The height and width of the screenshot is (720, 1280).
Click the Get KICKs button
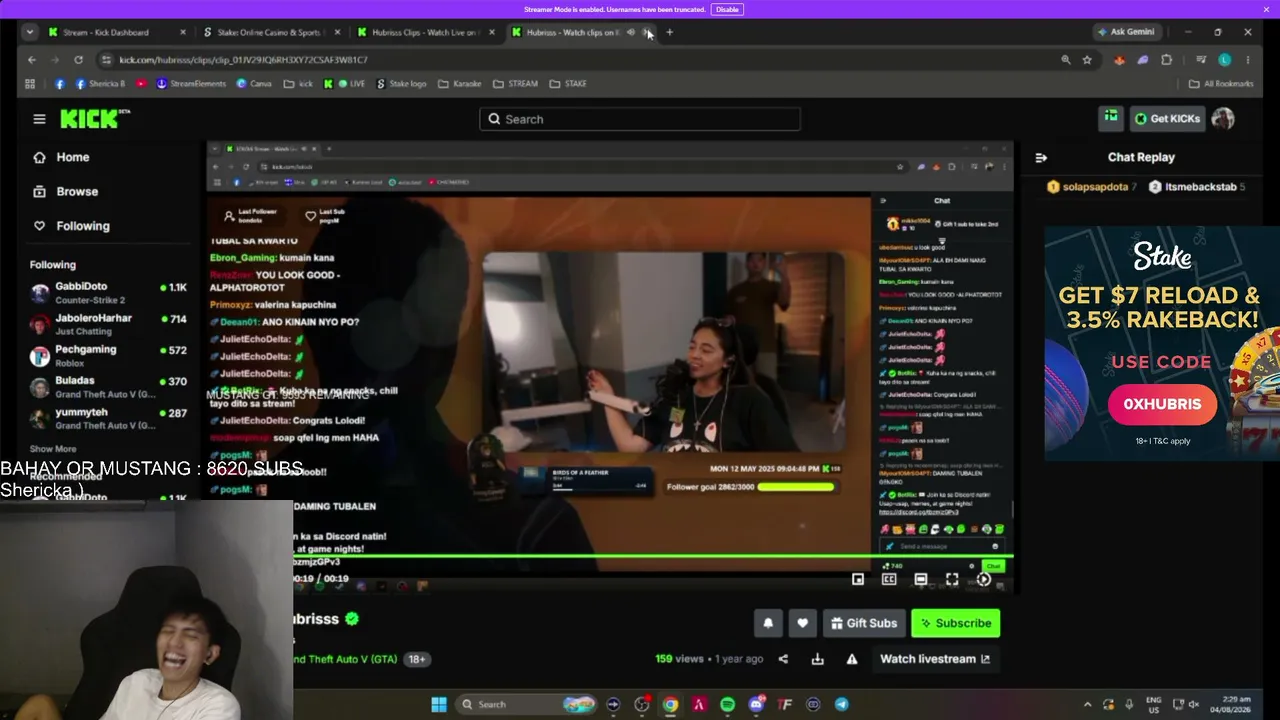pos(1167,118)
